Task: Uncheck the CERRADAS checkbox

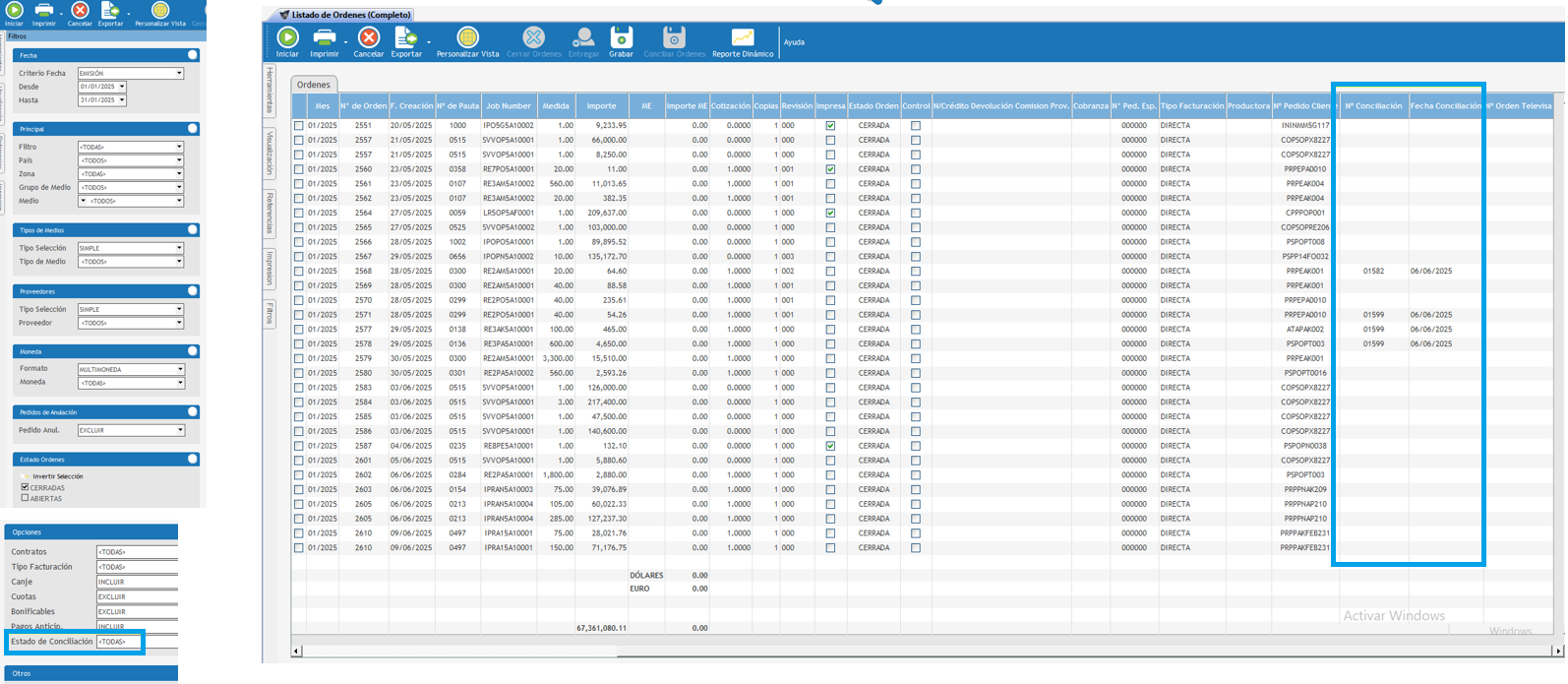Action: (x=26, y=487)
